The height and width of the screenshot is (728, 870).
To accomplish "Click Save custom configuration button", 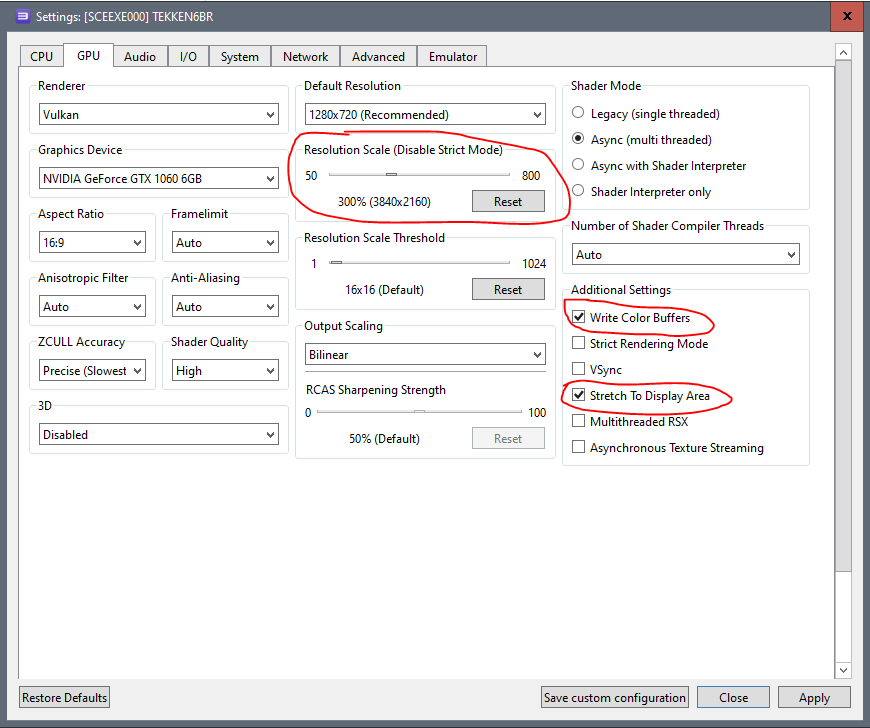I will [x=615, y=698].
